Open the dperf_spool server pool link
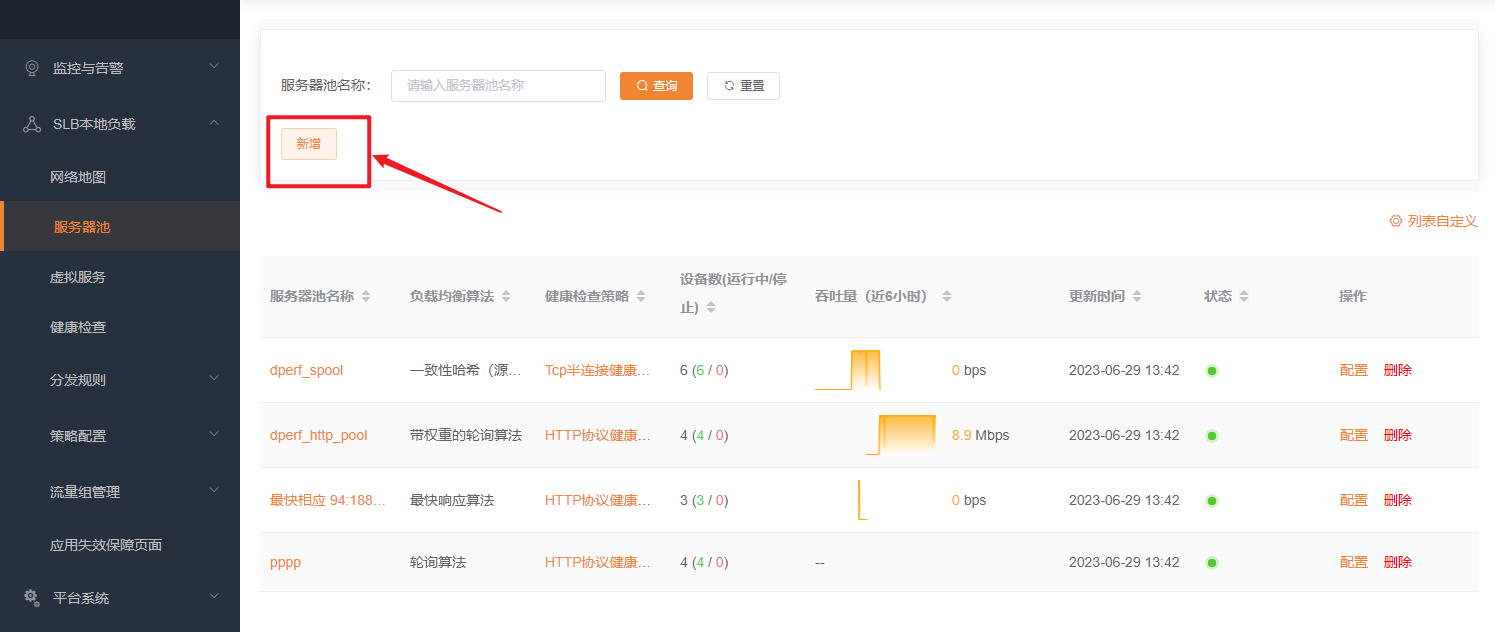Viewport: 1495px width, 632px height. point(306,370)
